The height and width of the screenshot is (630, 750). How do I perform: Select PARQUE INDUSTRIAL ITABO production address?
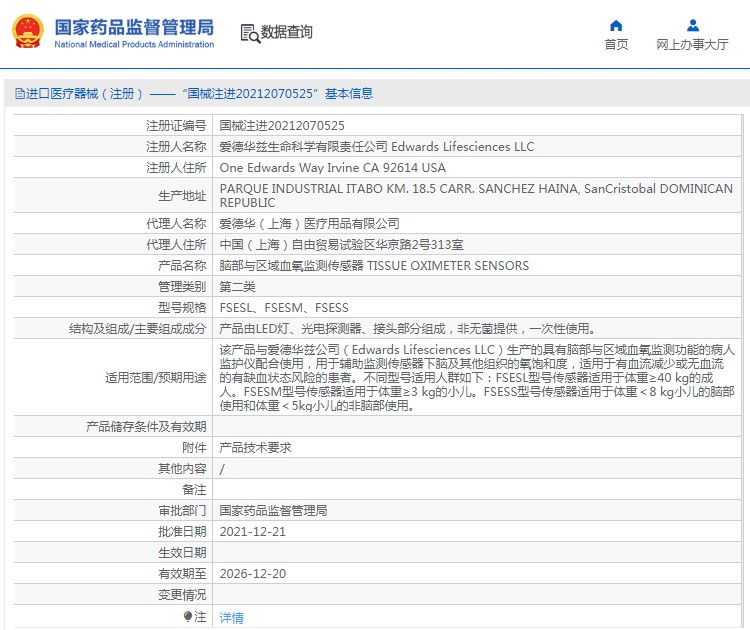coord(476,196)
